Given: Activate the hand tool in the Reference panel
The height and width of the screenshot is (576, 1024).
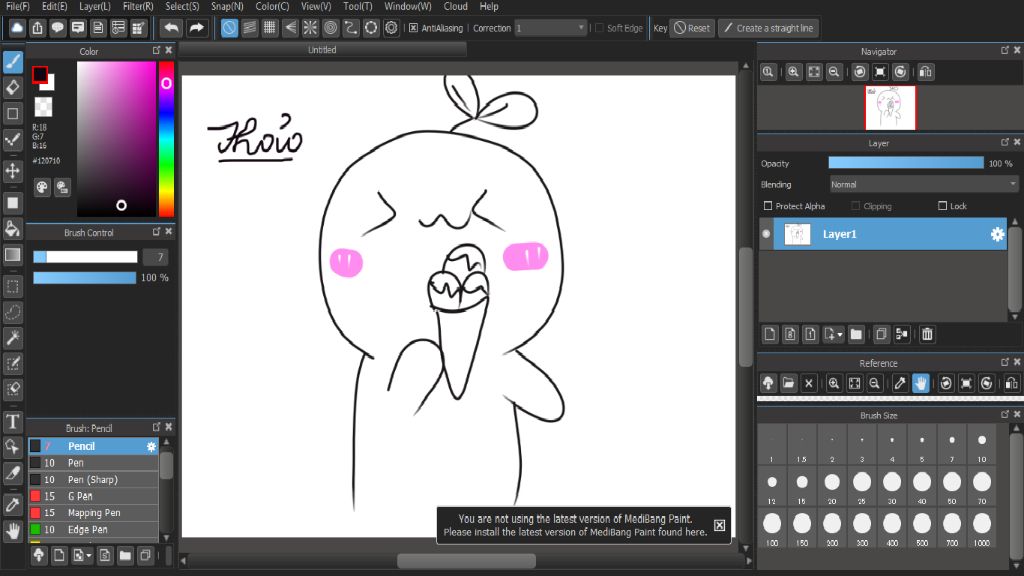Looking at the screenshot, I should click(920, 383).
